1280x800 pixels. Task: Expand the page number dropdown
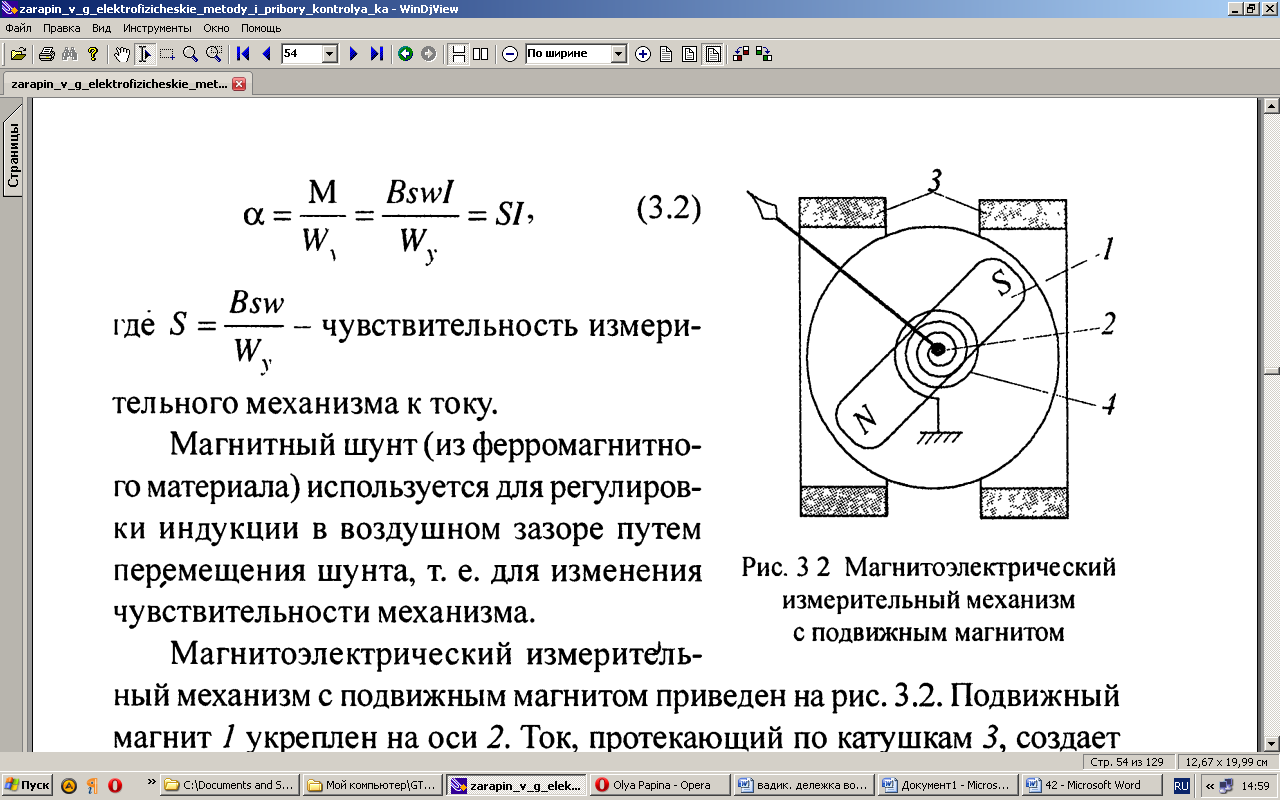[330, 54]
